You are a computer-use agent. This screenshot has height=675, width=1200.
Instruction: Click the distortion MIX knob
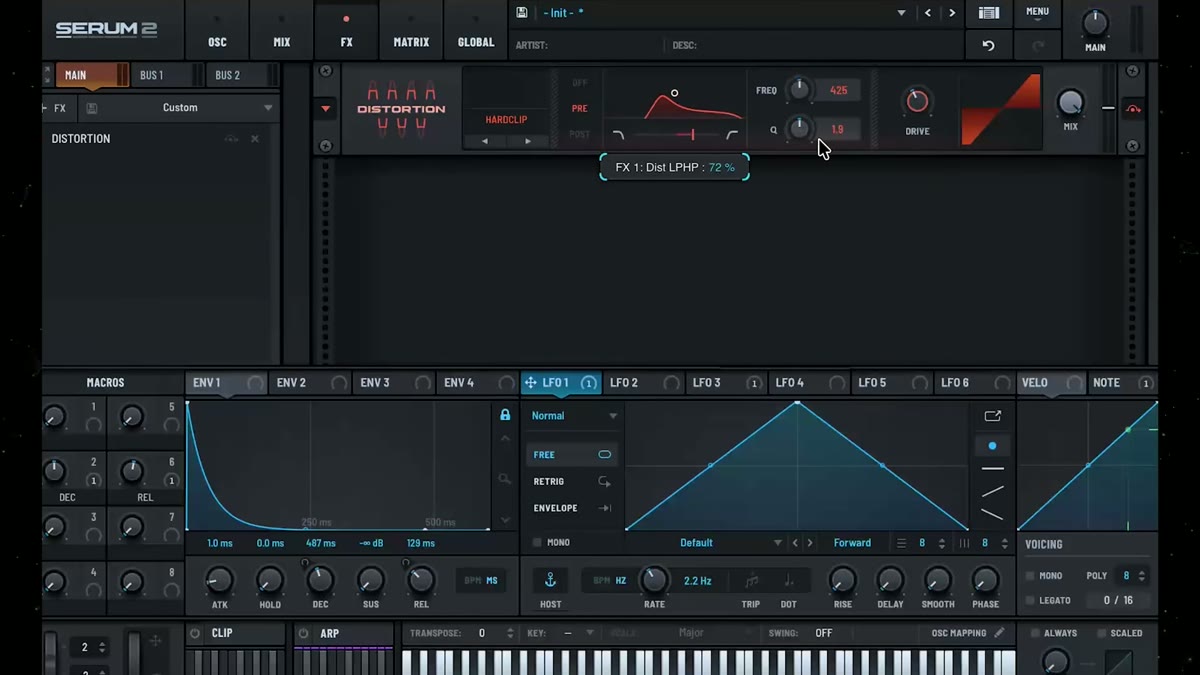1070,102
